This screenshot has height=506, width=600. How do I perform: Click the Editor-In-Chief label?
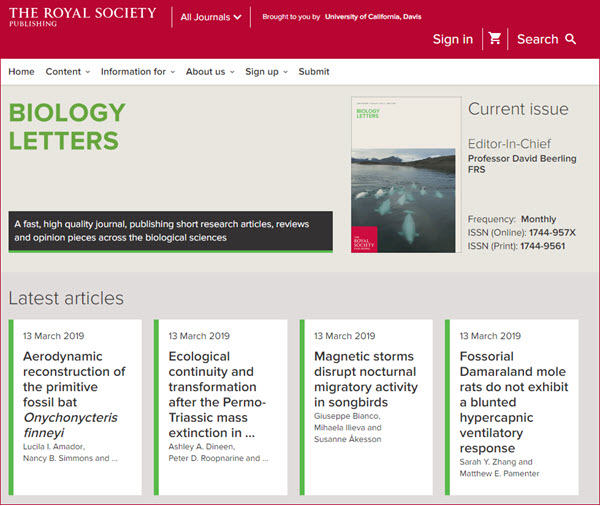509,144
